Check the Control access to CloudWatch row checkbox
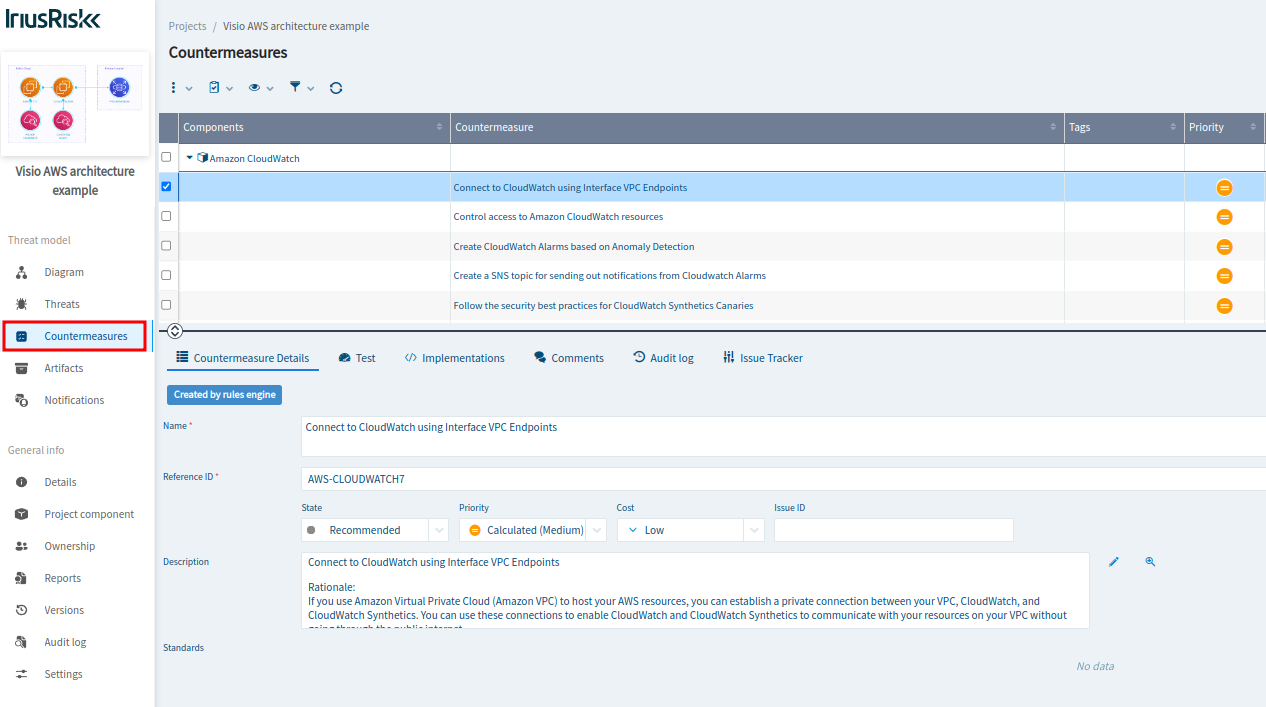1266x707 pixels. pyautogui.click(x=166, y=216)
